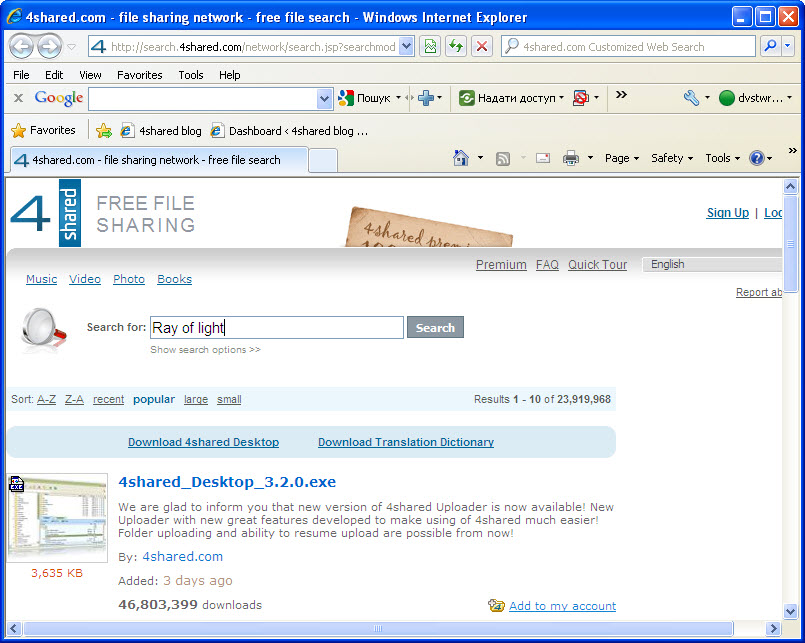This screenshot has height=643, width=805.
Task: Click the magnifying glass search graphic
Action: pos(44,329)
